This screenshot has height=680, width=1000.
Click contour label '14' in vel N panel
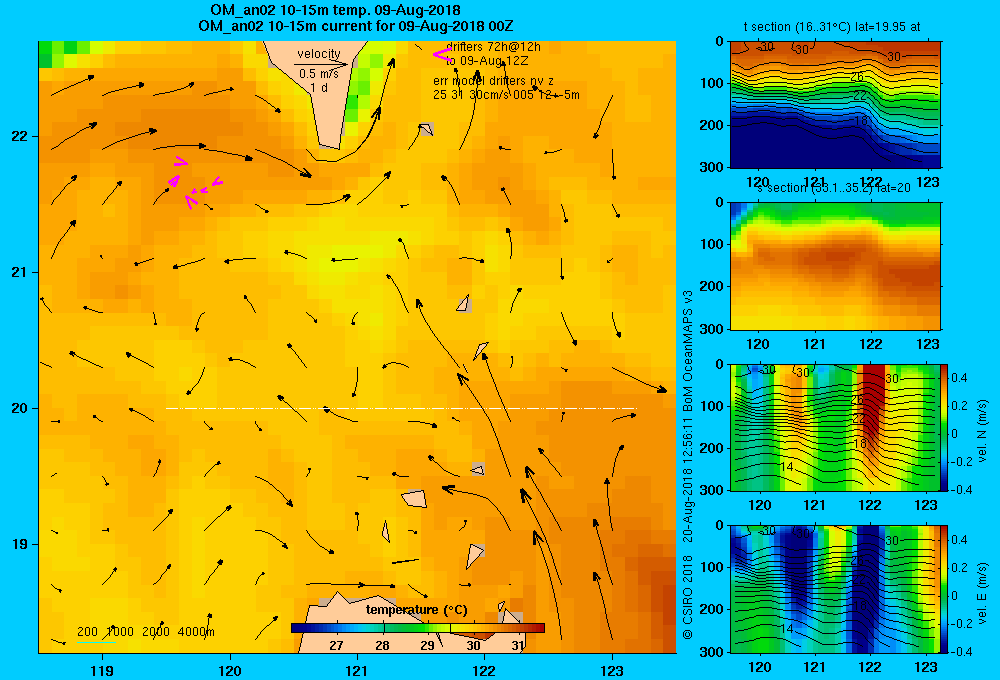tap(786, 467)
